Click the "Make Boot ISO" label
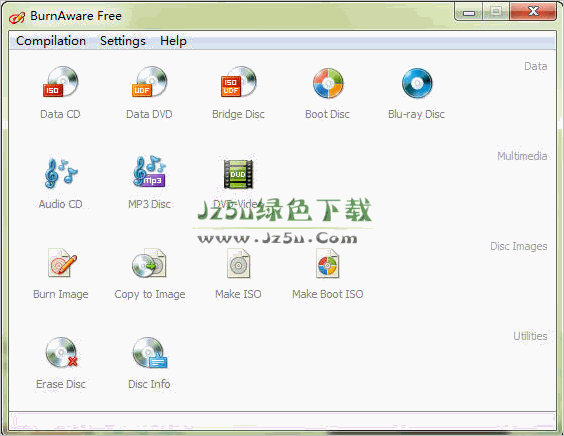This screenshot has width=564, height=436. (328, 294)
